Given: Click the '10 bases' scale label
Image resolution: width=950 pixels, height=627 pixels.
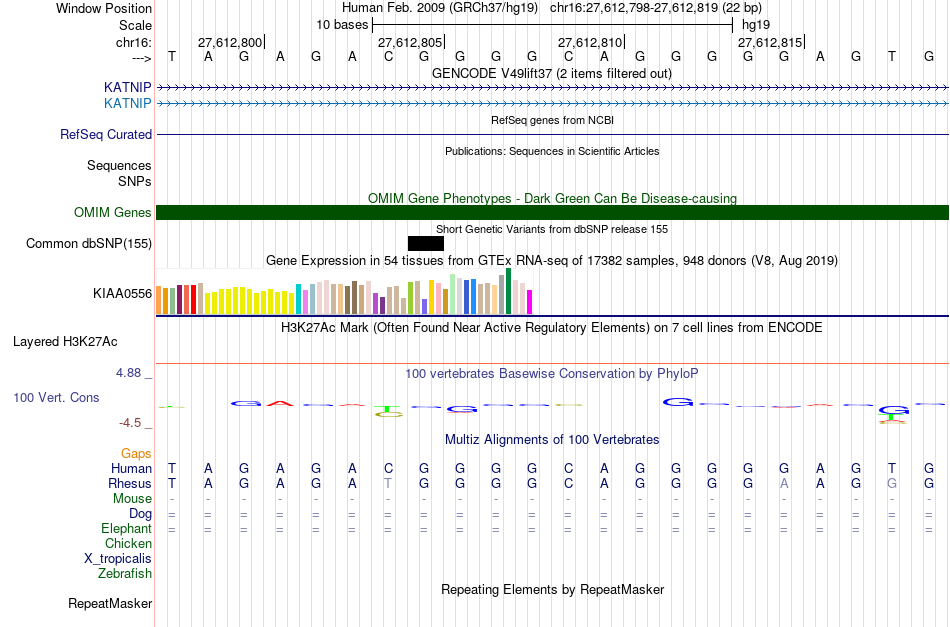Looking at the screenshot, I should tap(342, 25).
